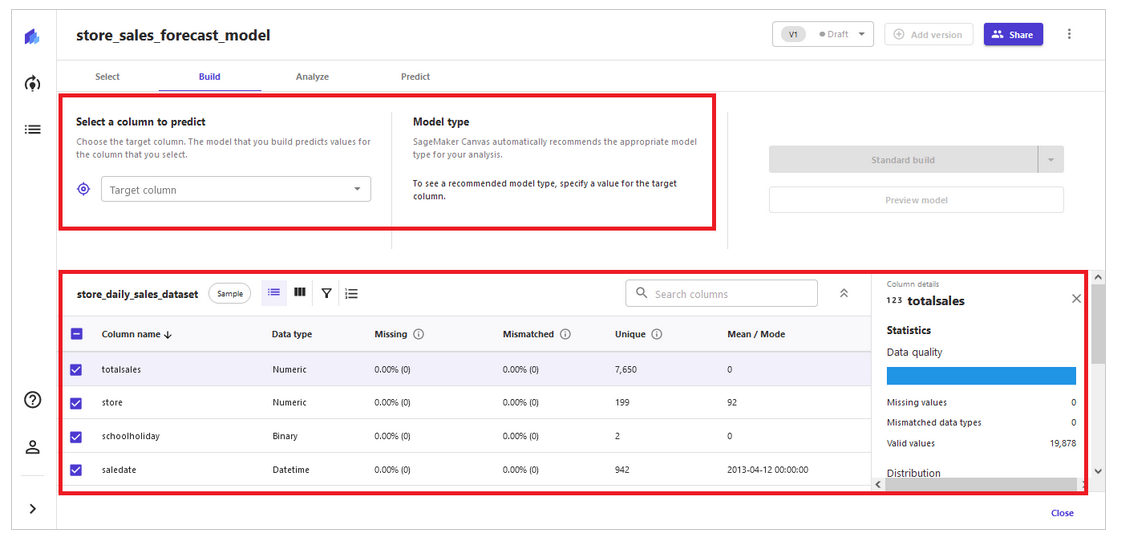Click the SageMaker Canvas logo icon
Image resolution: width=1124 pixels, height=546 pixels.
pyautogui.click(x=32, y=37)
